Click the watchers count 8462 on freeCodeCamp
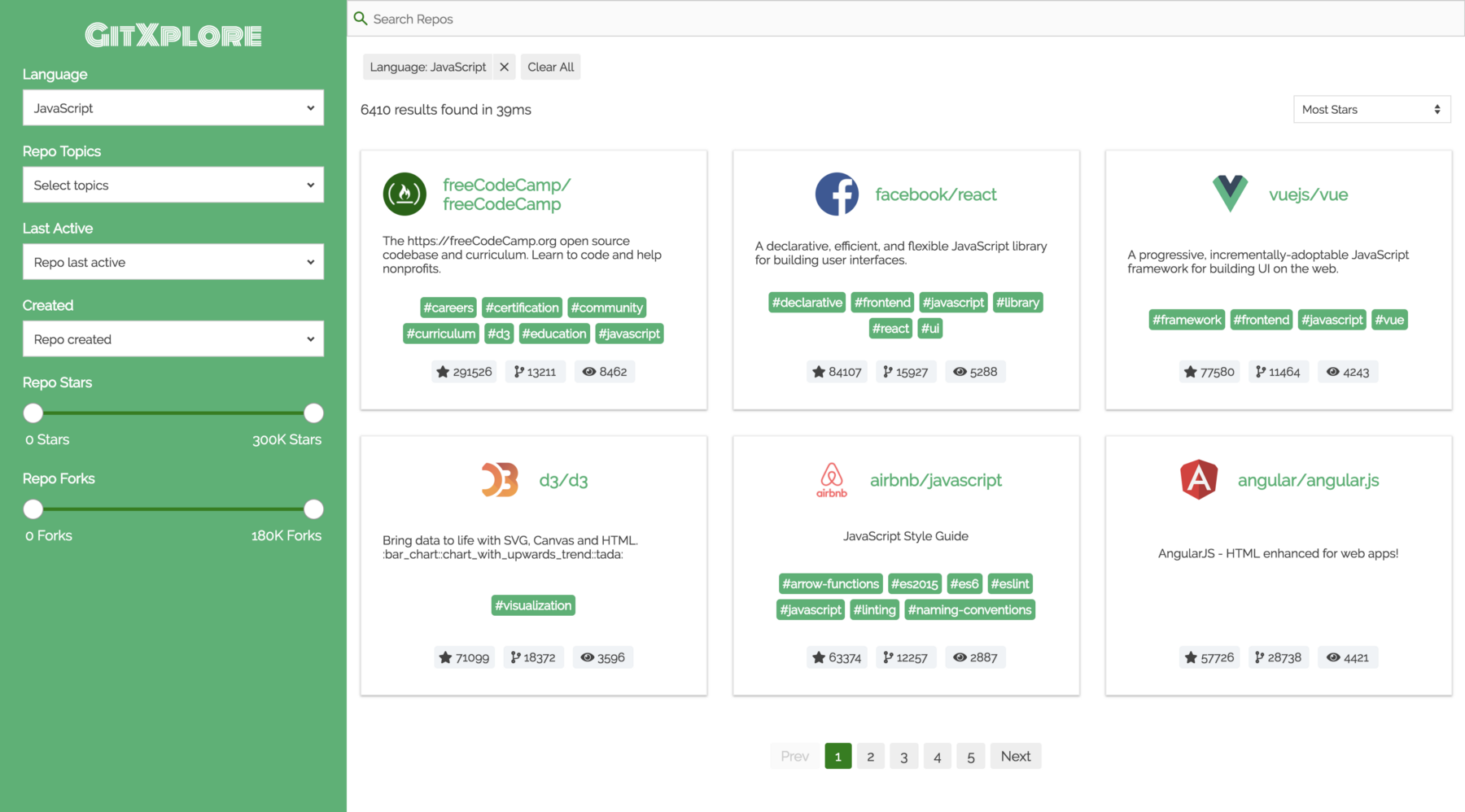The width and height of the screenshot is (1465, 812). click(605, 372)
